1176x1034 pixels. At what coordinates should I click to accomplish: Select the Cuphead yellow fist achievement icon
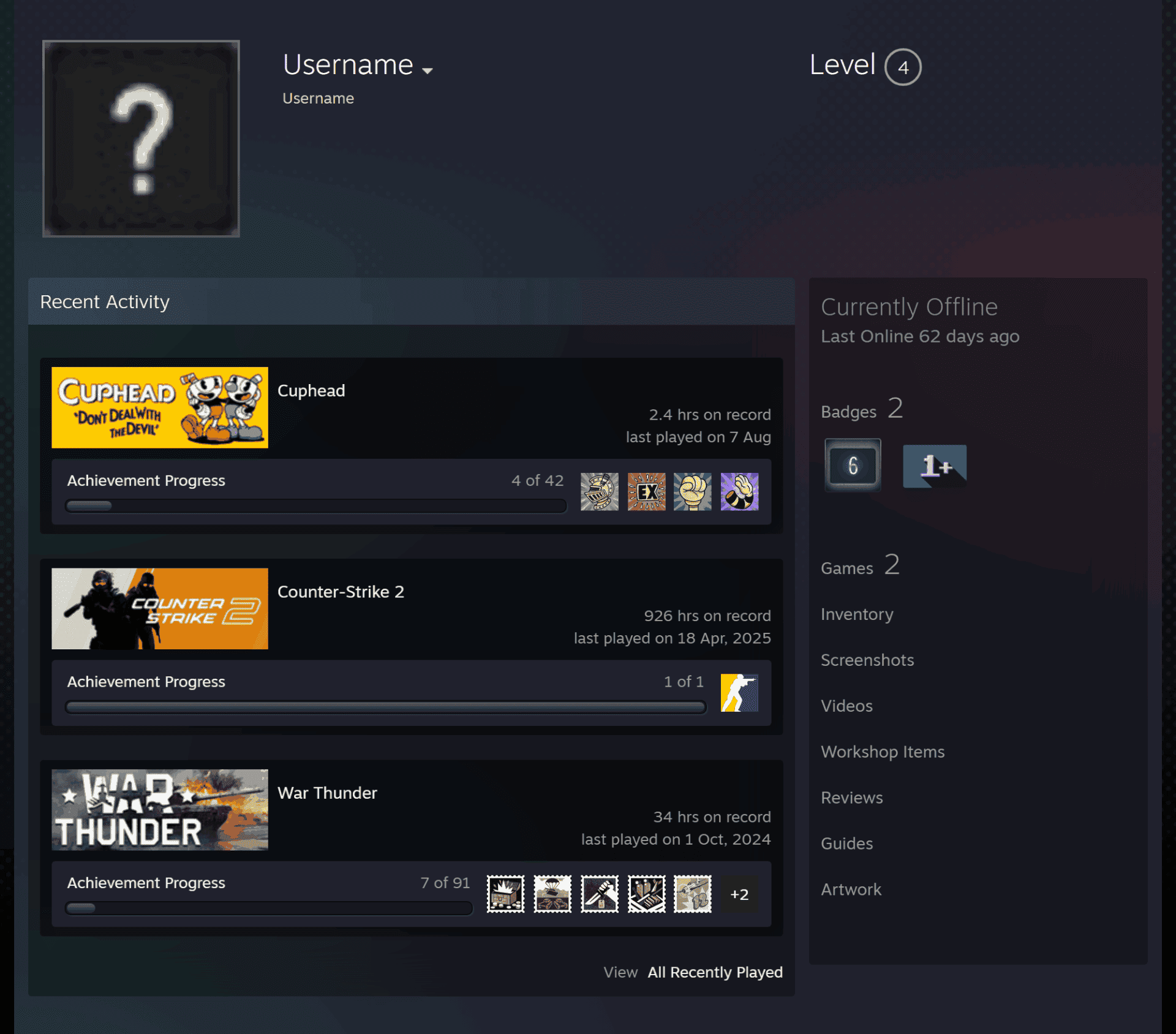693,491
